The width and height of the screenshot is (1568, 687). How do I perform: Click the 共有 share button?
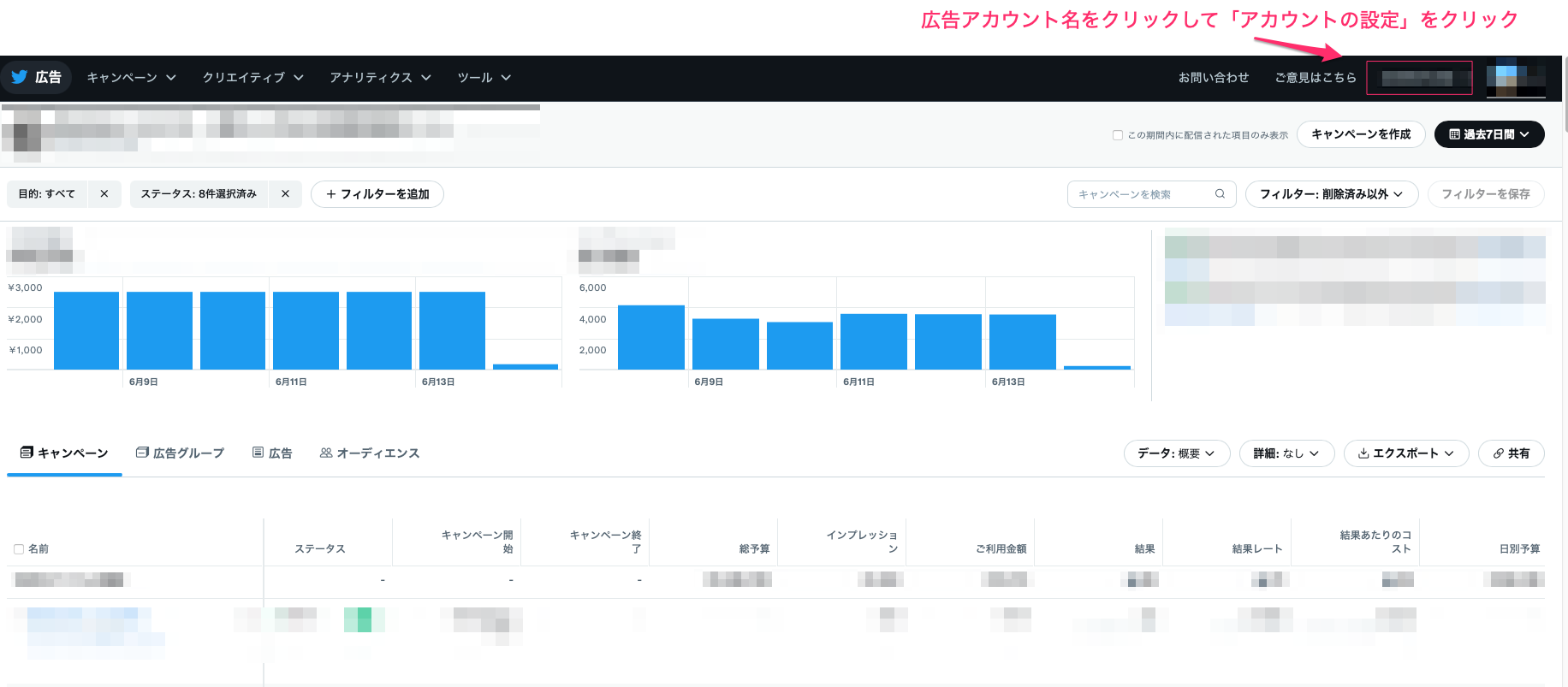1512,453
